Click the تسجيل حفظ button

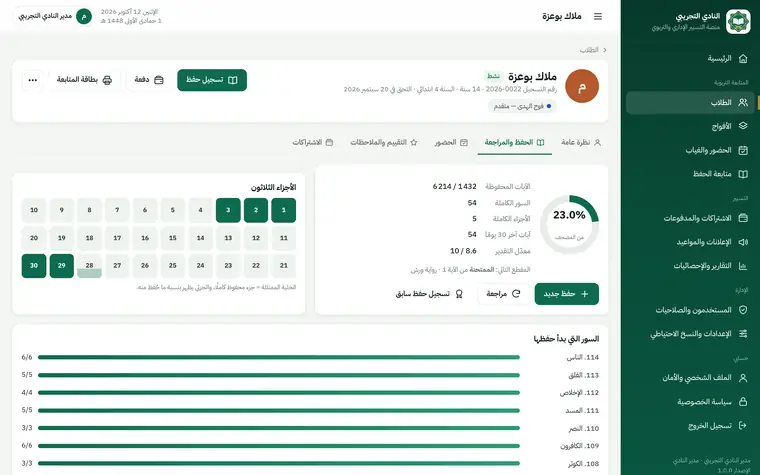tap(212, 80)
